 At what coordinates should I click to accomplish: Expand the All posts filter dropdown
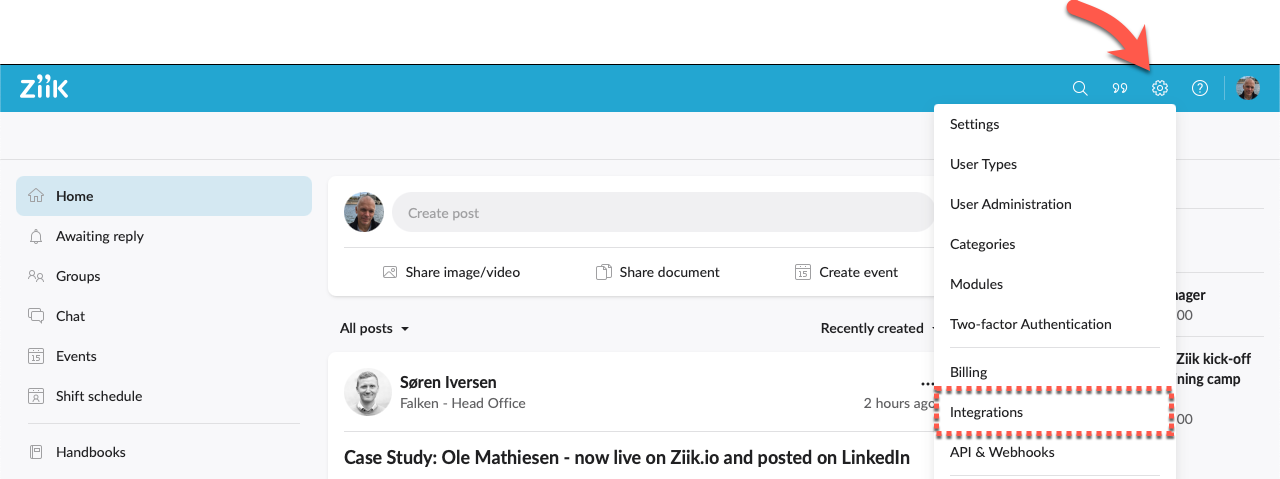coord(375,328)
